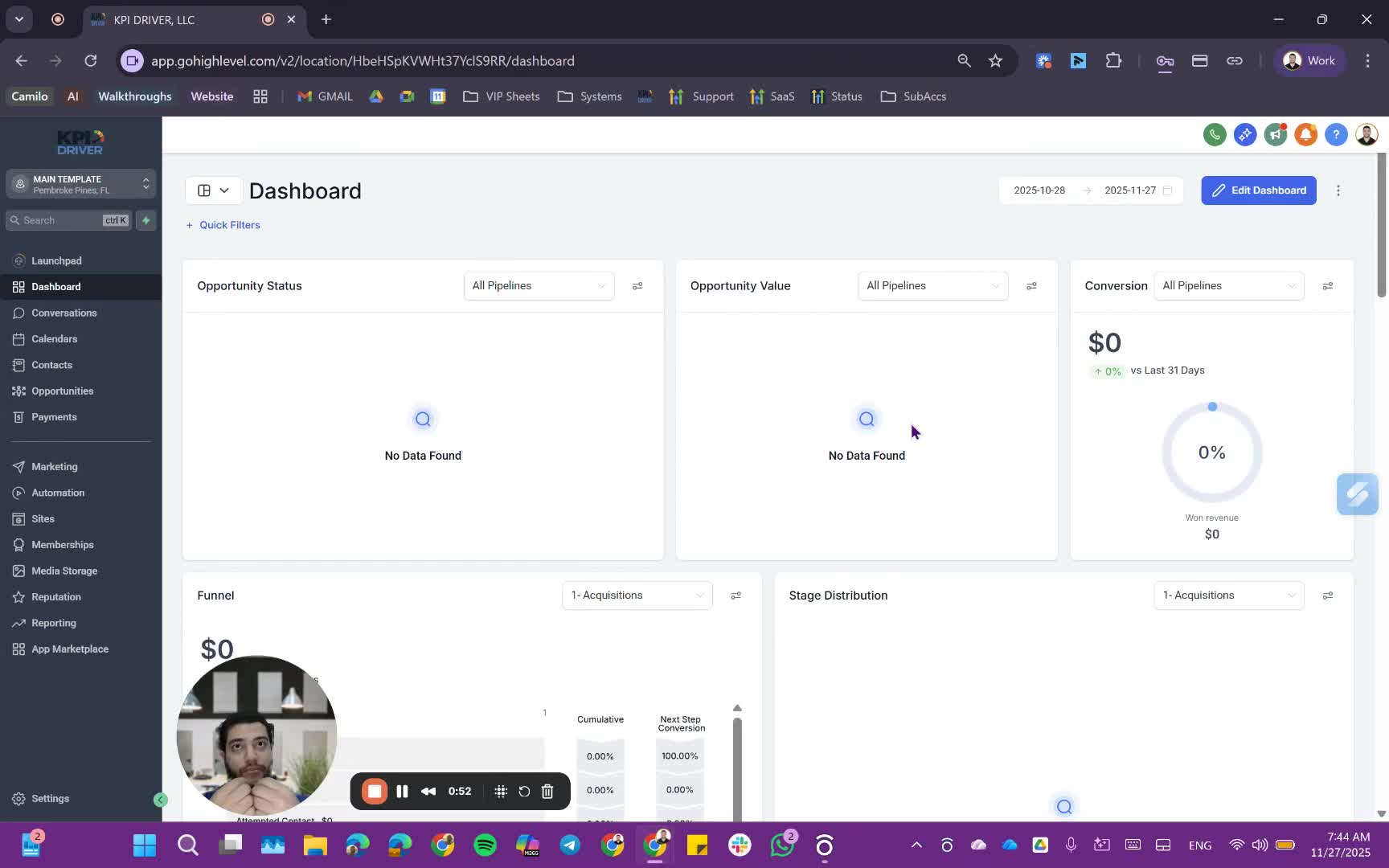Click the Windows Start button

[145, 845]
